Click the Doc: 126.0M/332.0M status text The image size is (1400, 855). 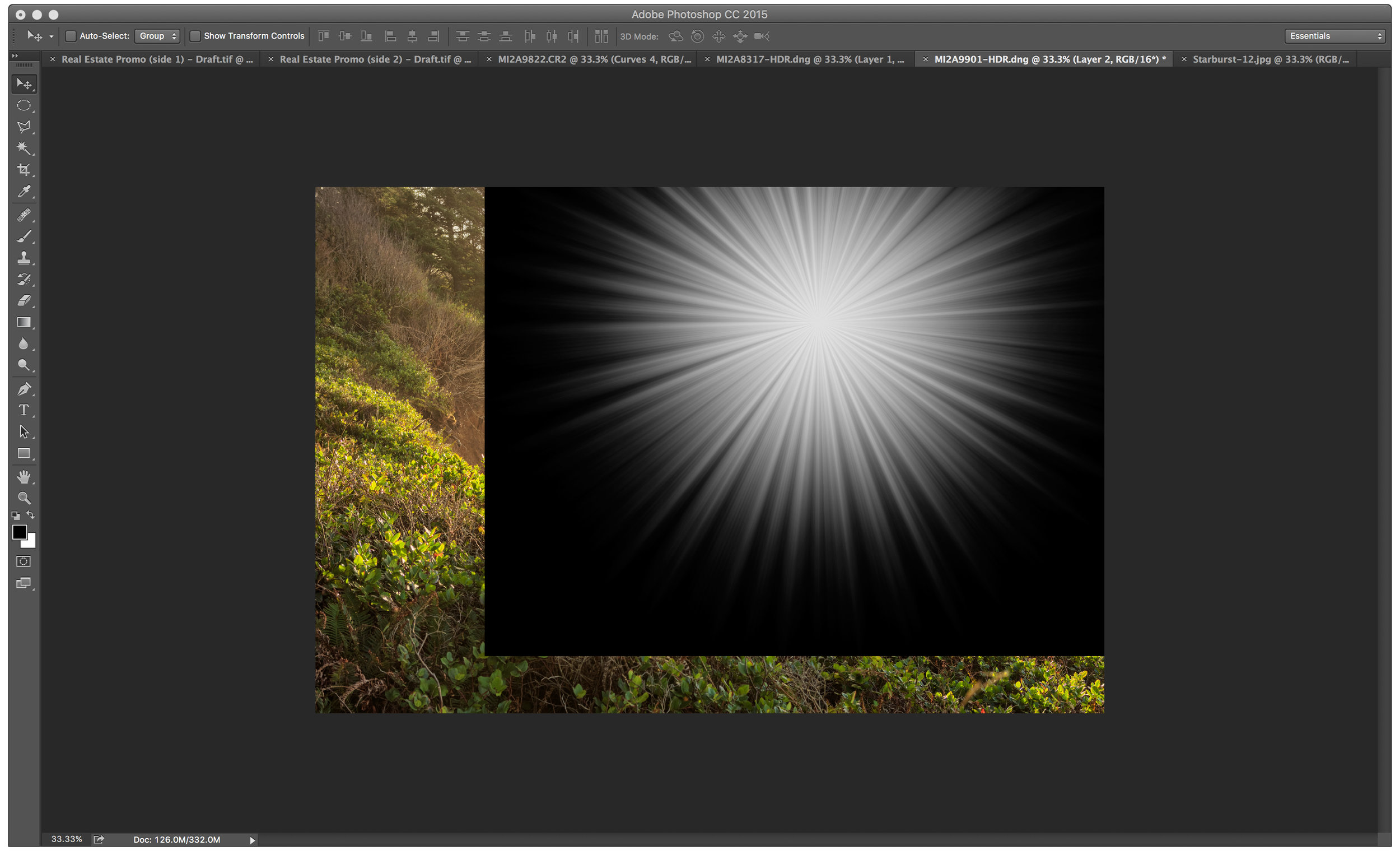pos(177,840)
